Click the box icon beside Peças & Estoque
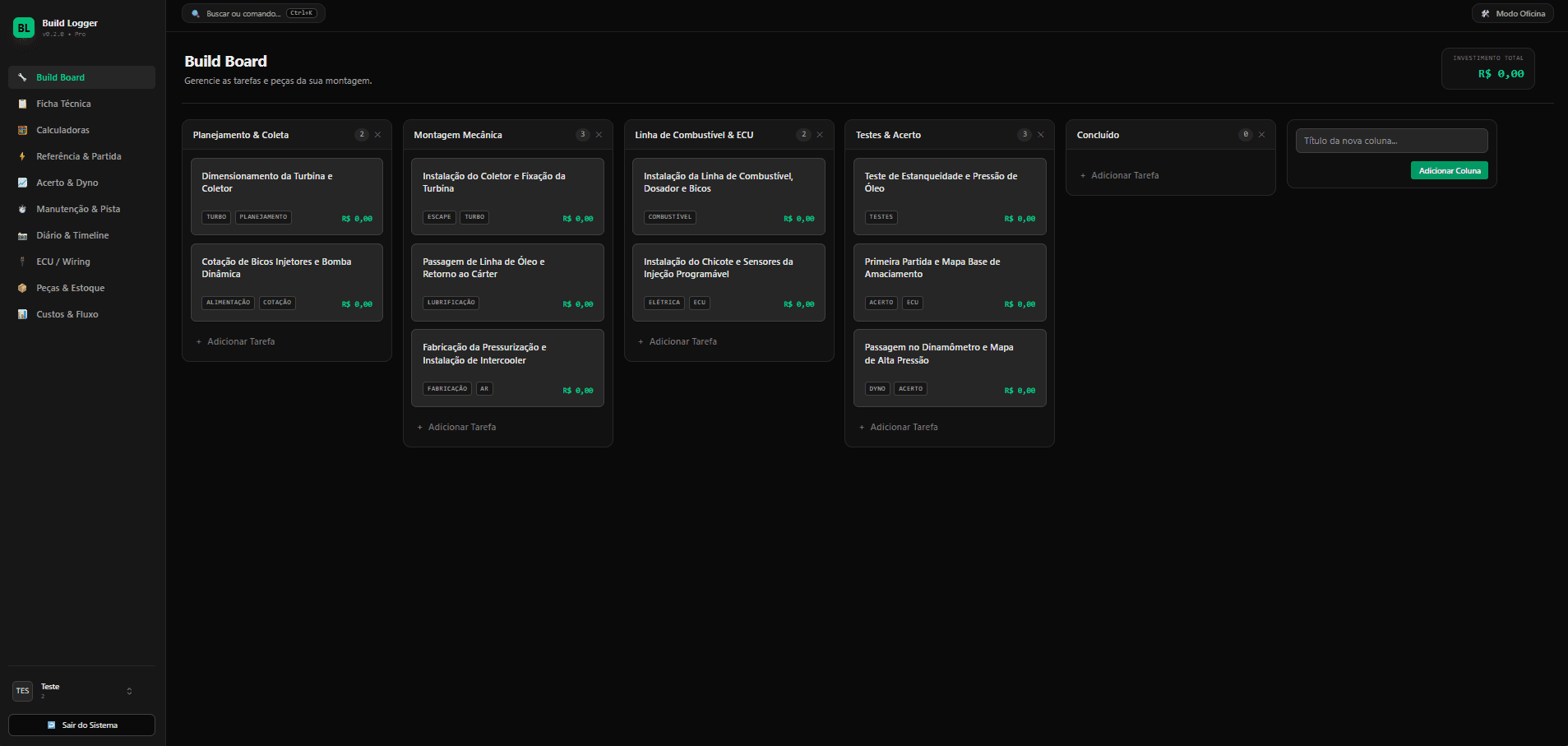Image resolution: width=1568 pixels, height=746 pixels. coord(22,288)
